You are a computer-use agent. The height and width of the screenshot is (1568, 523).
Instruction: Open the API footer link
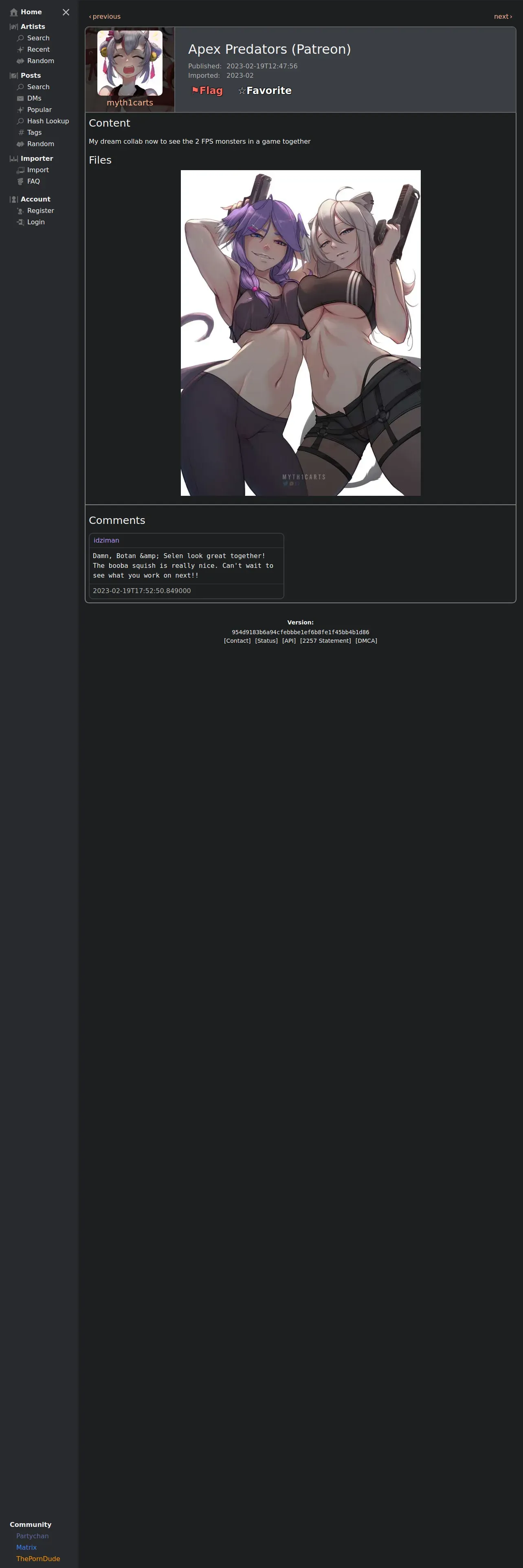pos(289,641)
